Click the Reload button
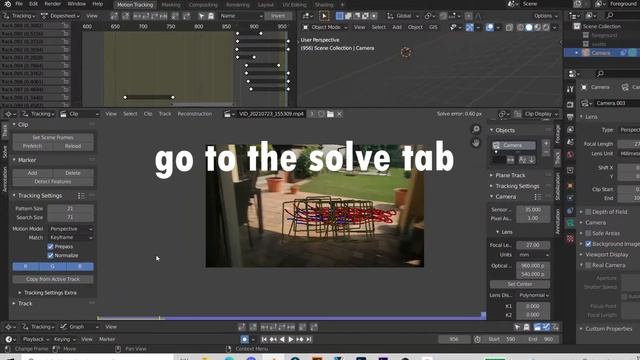 point(73,146)
